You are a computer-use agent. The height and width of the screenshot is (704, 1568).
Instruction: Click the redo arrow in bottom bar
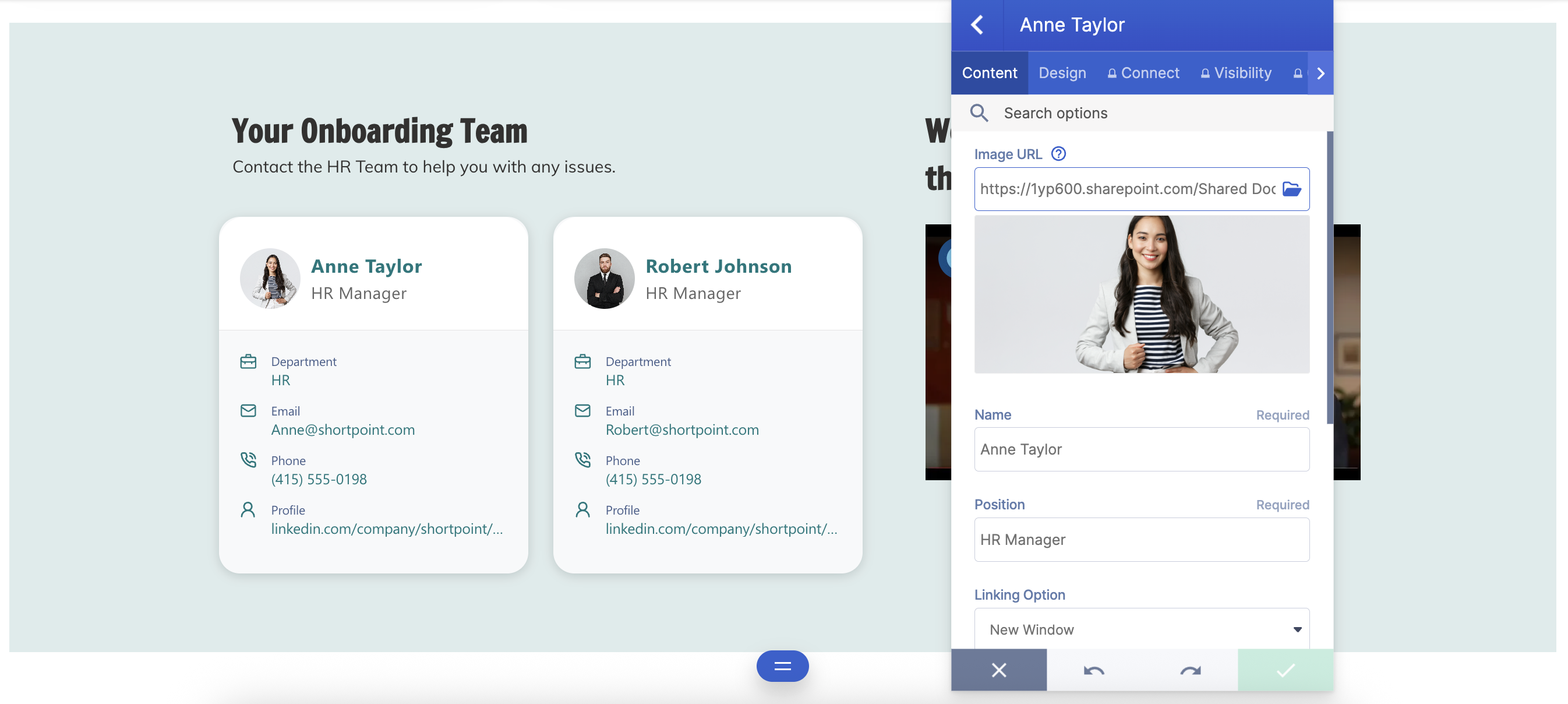[1190, 671]
